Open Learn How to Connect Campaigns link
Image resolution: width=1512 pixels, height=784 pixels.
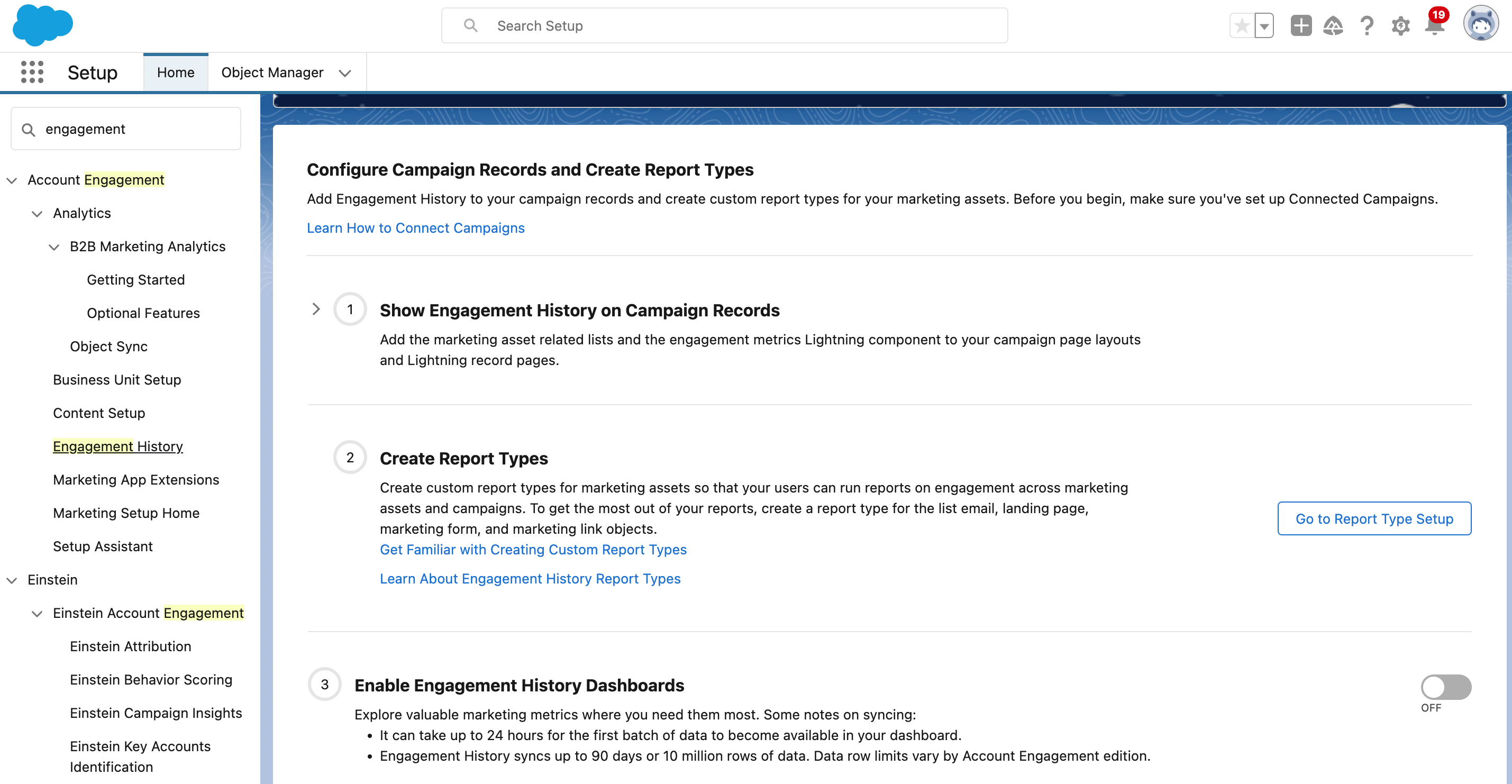tap(416, 229)
